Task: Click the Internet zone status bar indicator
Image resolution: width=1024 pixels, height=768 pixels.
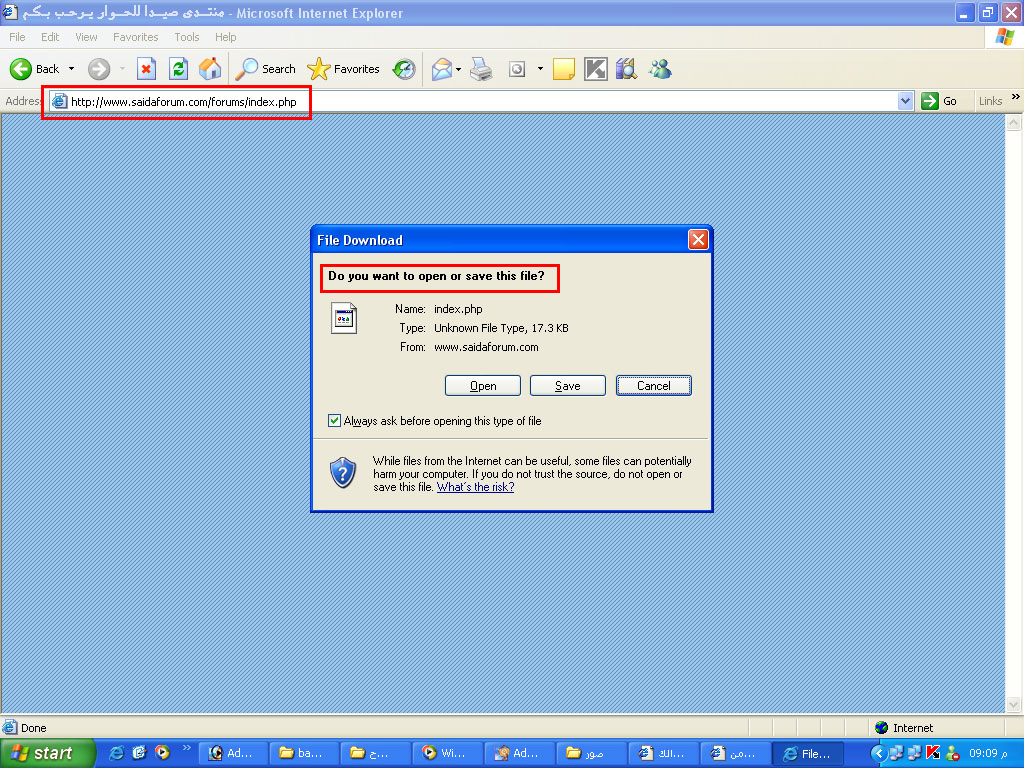Action: click(x=904, y=728)
